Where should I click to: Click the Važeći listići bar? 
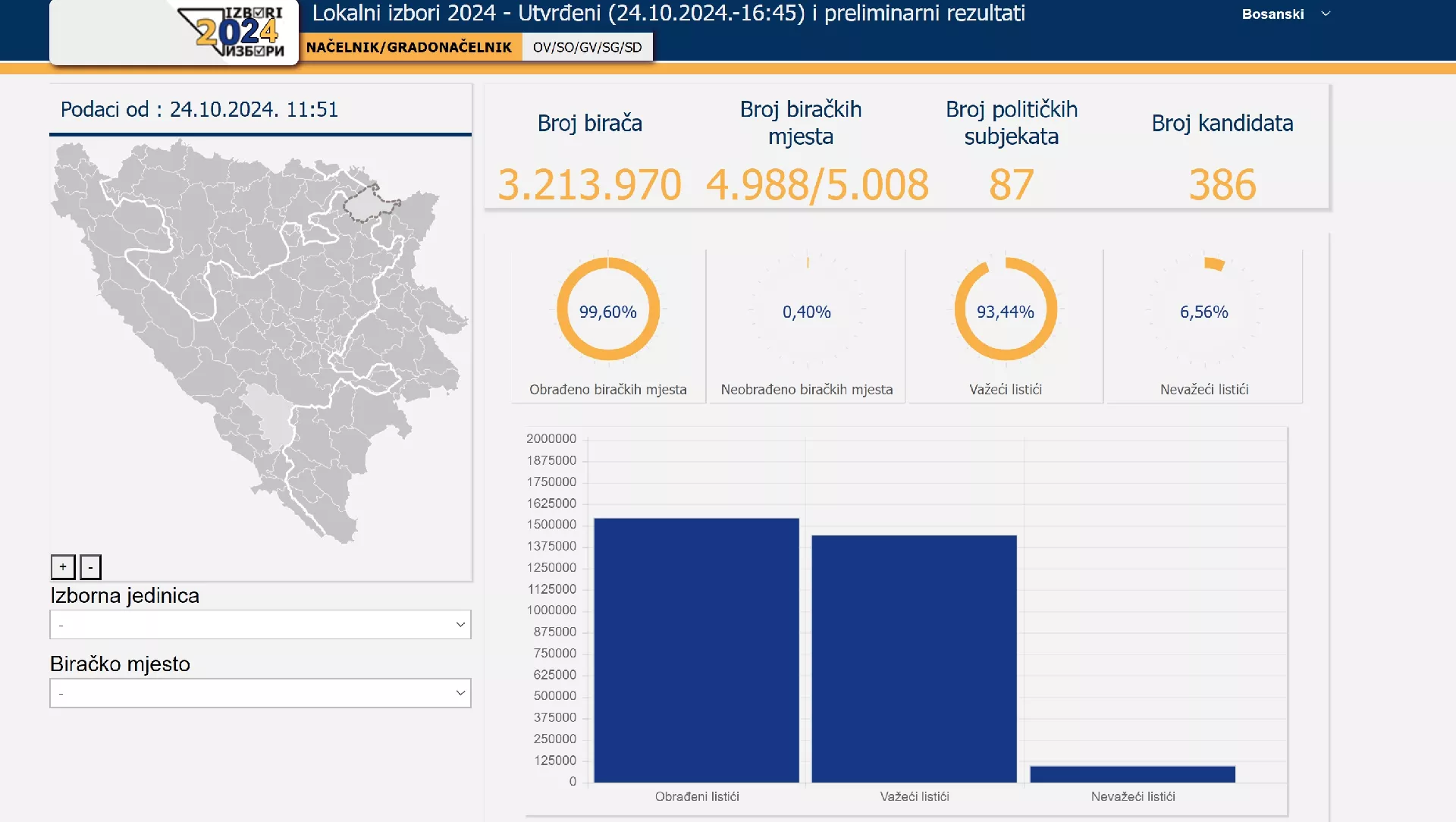[914, 658]
